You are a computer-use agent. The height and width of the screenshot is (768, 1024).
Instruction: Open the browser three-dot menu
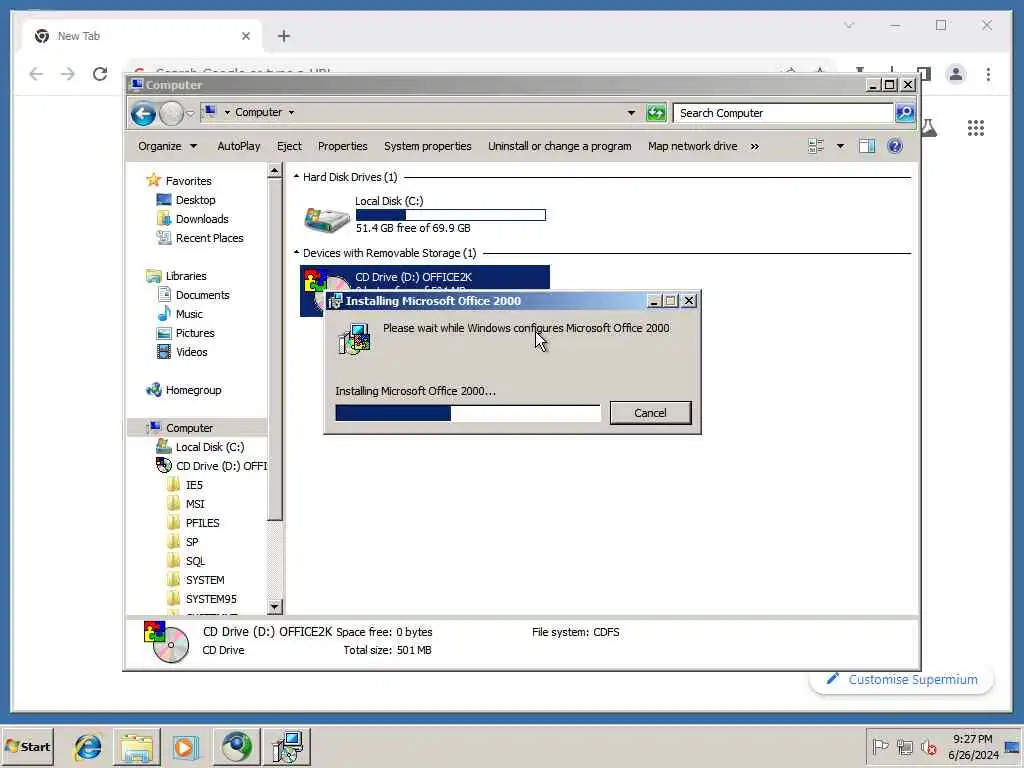pyautogui.click(x=988, y=74)
